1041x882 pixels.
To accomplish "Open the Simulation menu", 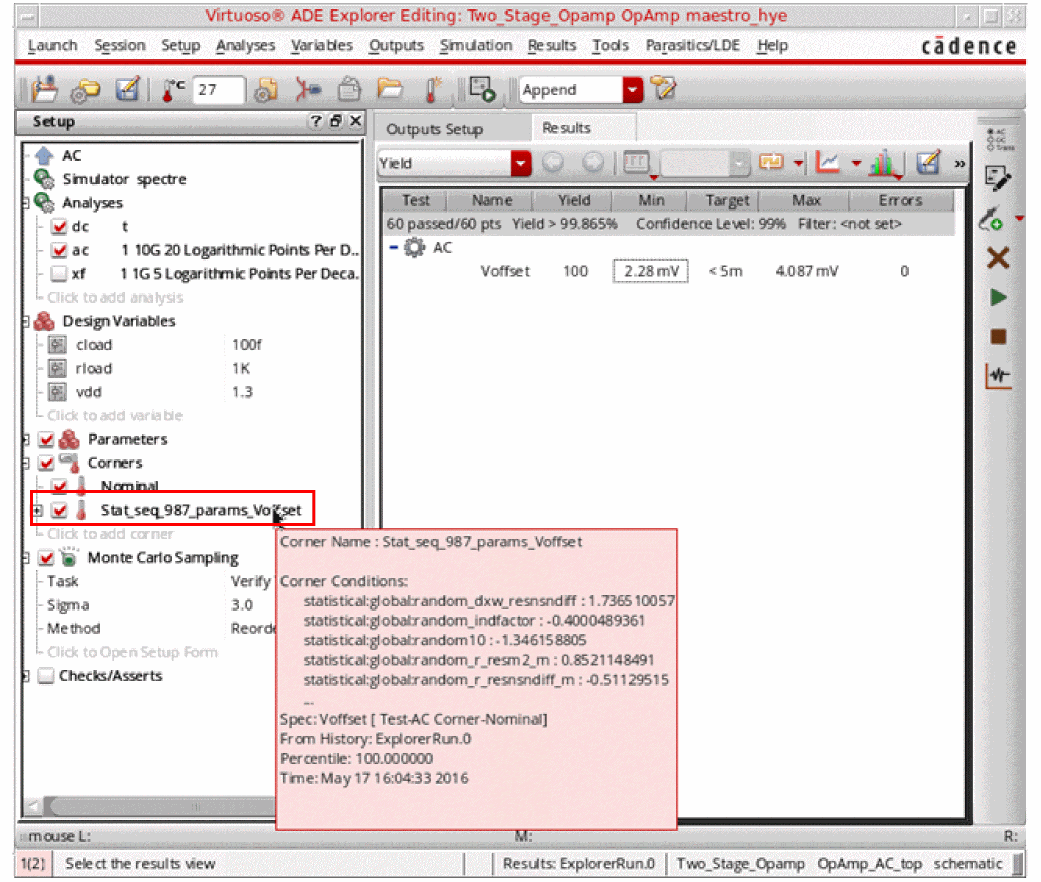I will coord(475,46).
